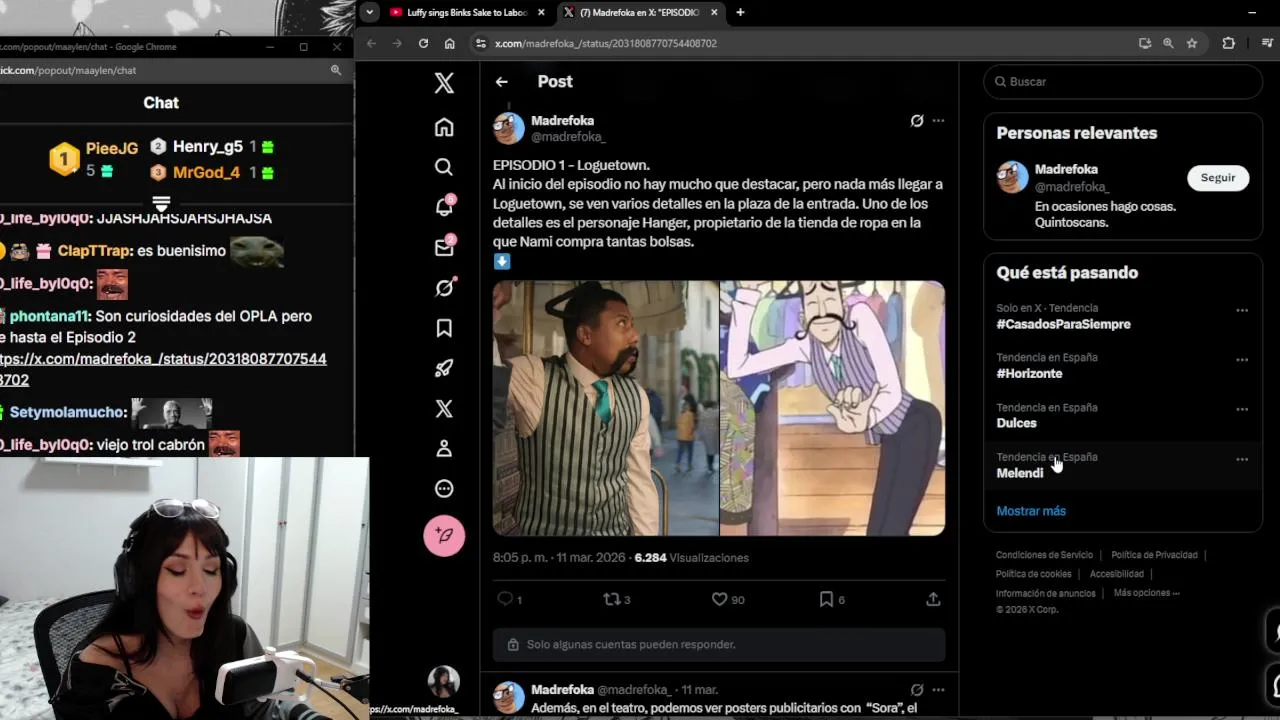Expand chat leaderboard collapse arrow
Image resolution: width=1280 pixels, height=720 pixels.
click(161, 203)
